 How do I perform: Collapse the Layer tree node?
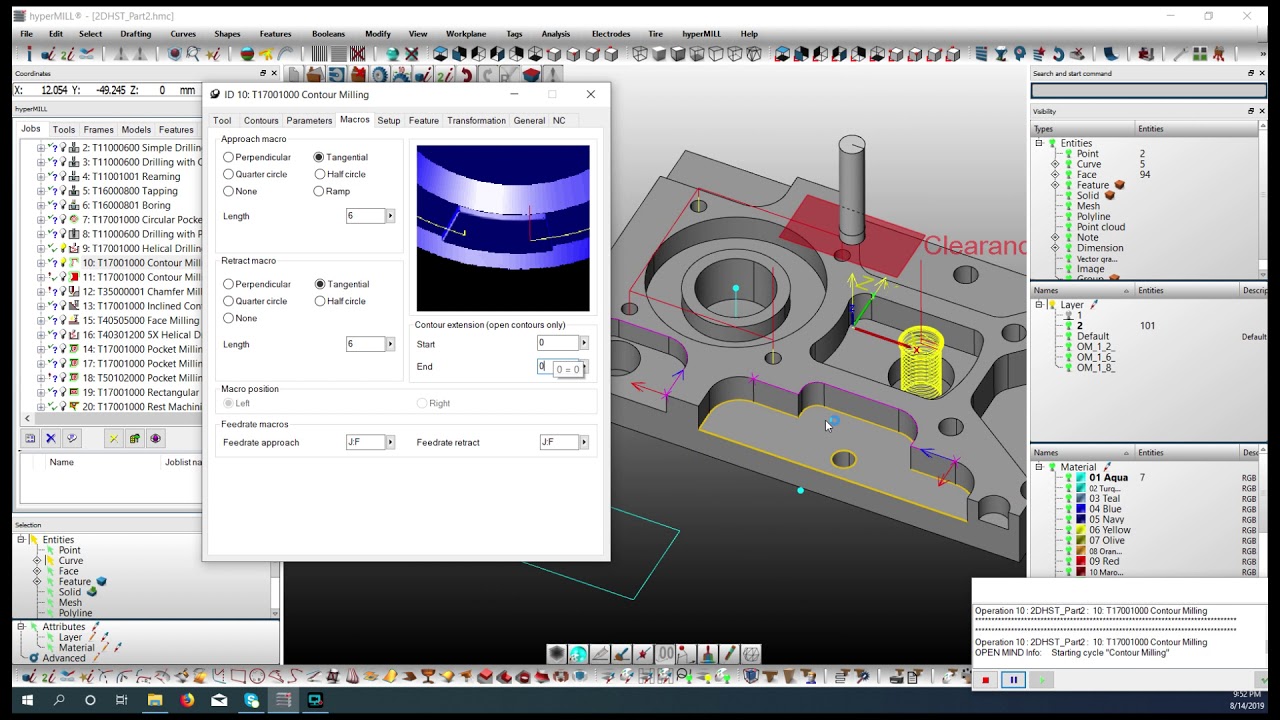tap(1039, 305)
